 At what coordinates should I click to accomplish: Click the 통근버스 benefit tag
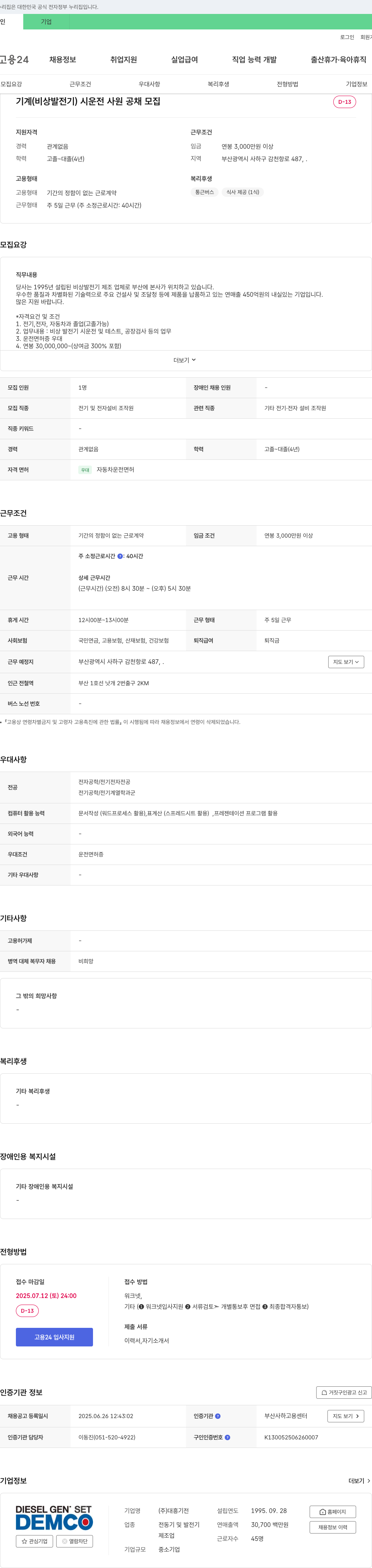click(205, 193)
